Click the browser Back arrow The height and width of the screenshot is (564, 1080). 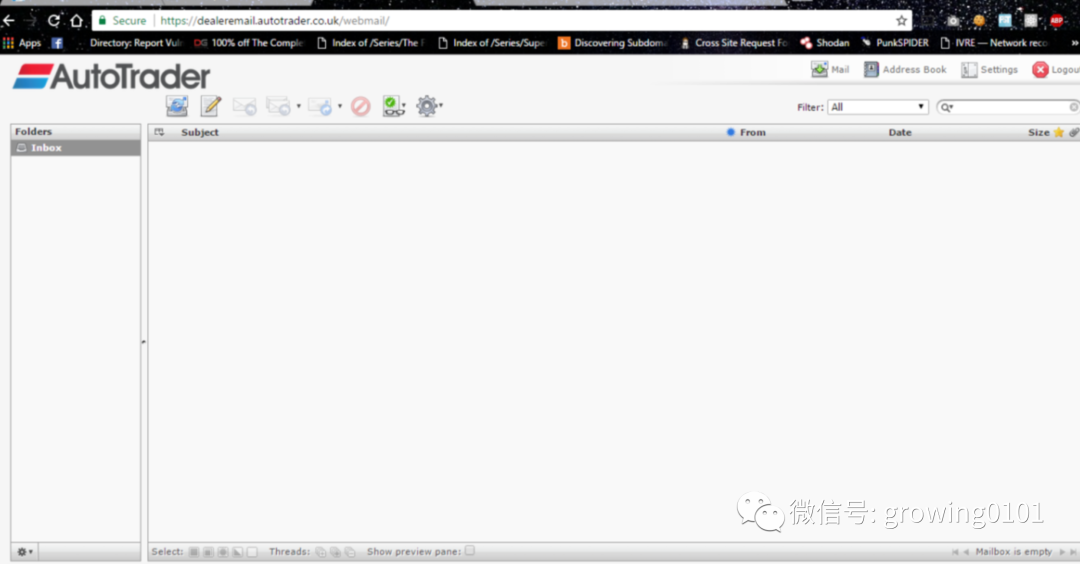tap(9, 21)
